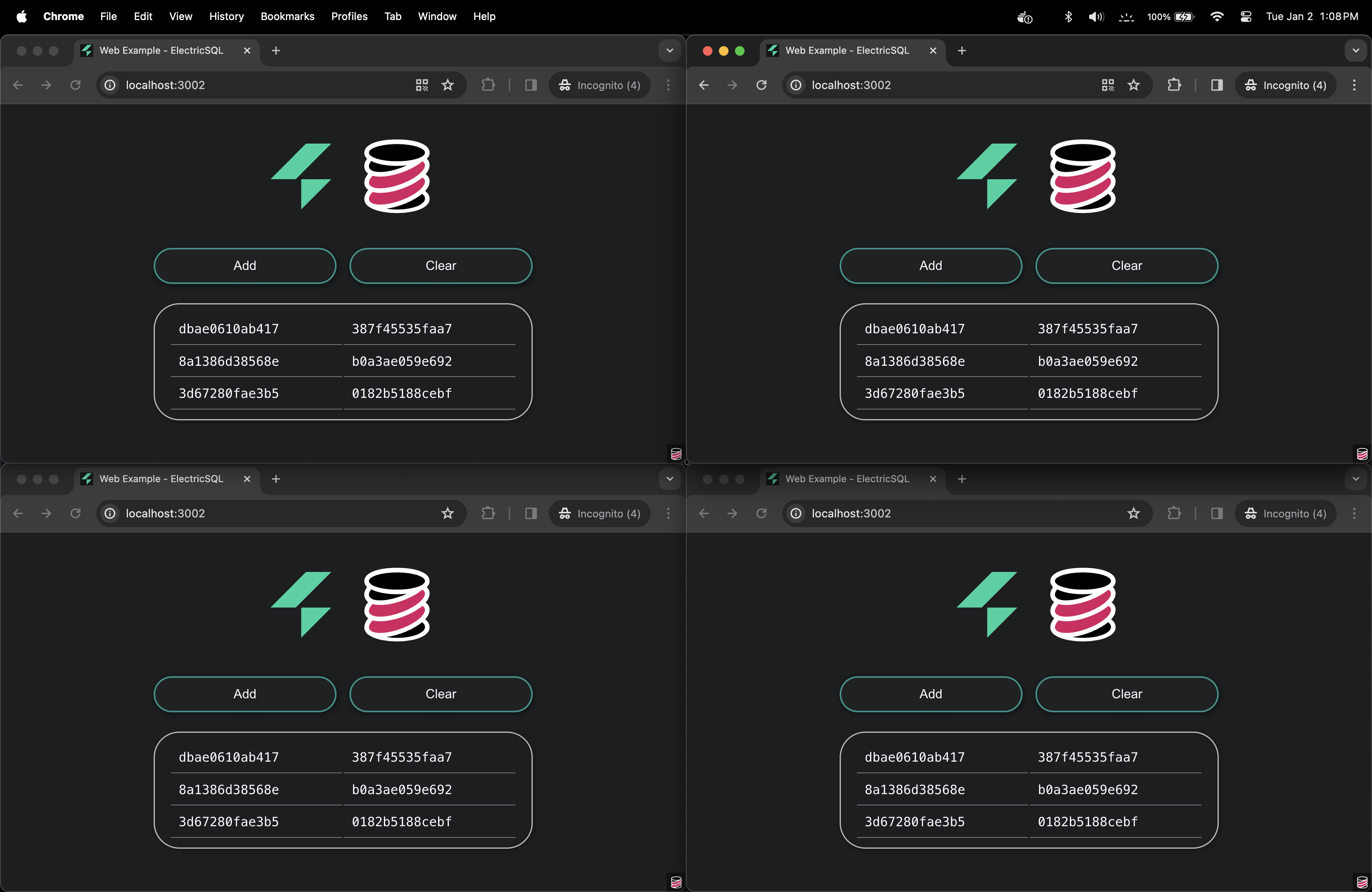Image resolution: width=1372 pixels, height=892 pixels.
Task: Expand tab search chevron in top-left window
Action: (x=669, y=51)
